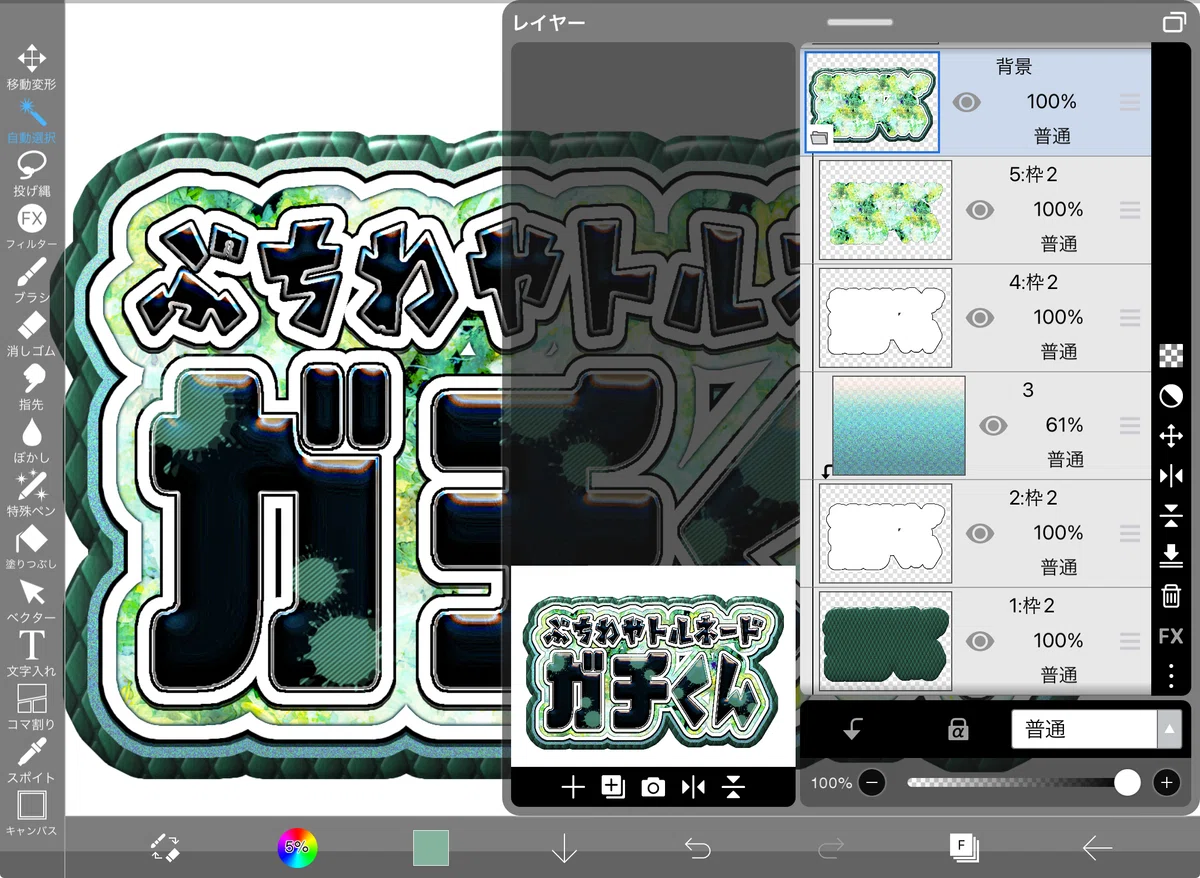Image resolution: width=1200 pixels, height=878 pixels.
Task: Undo the last action
Action: (x=697, y=848)
